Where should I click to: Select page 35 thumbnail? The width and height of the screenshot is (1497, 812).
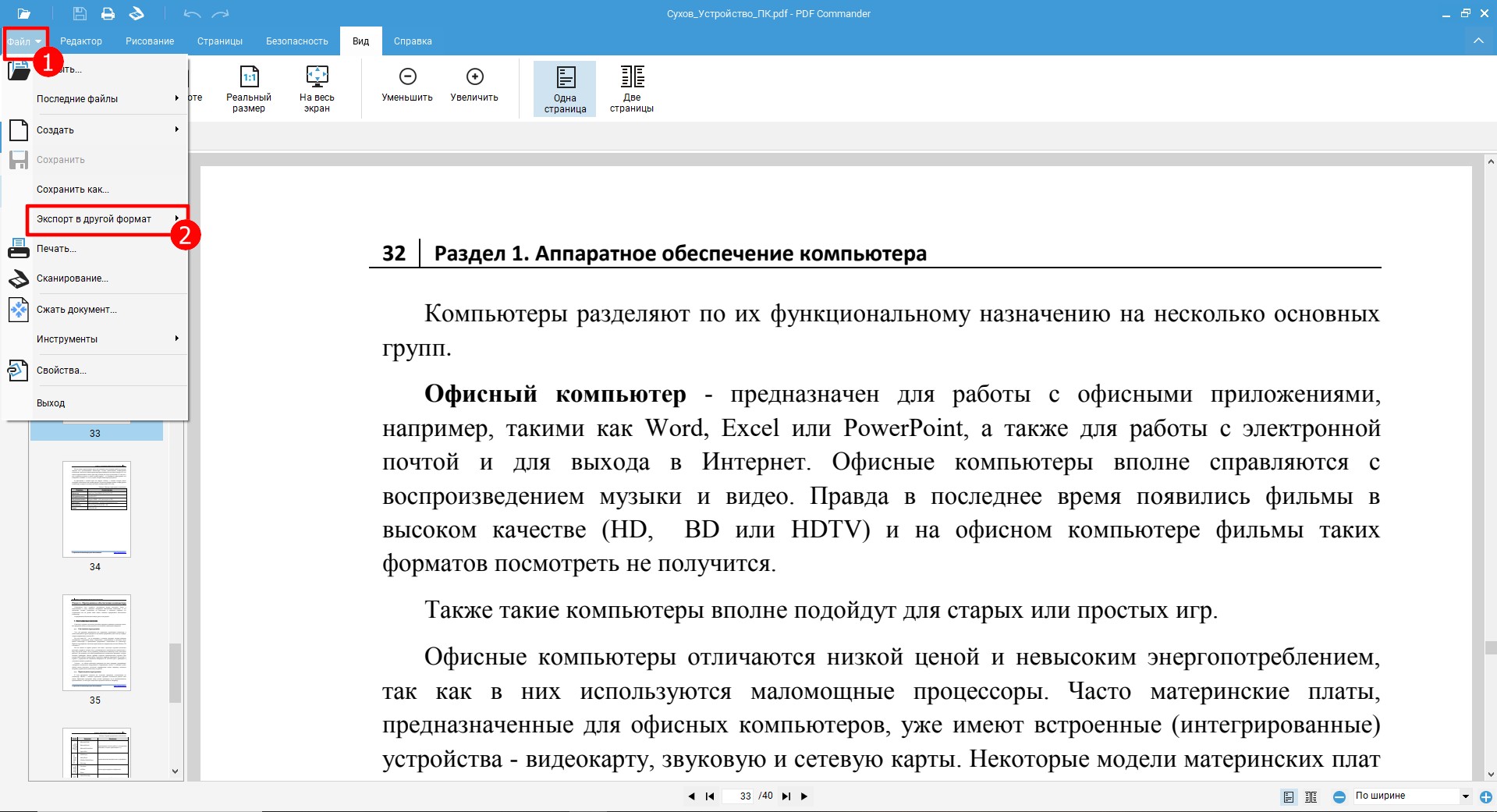pos(97,643)
